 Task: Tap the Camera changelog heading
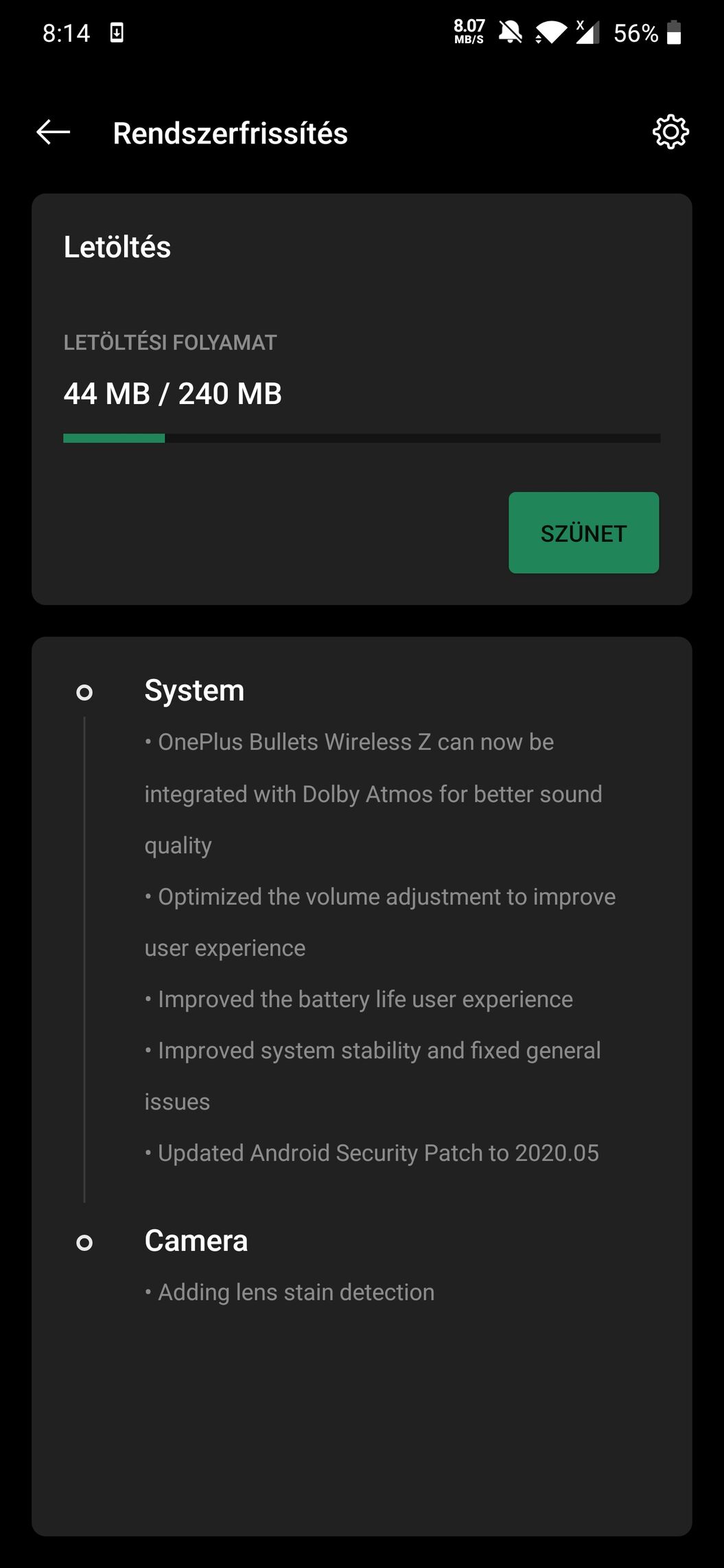196,1241
